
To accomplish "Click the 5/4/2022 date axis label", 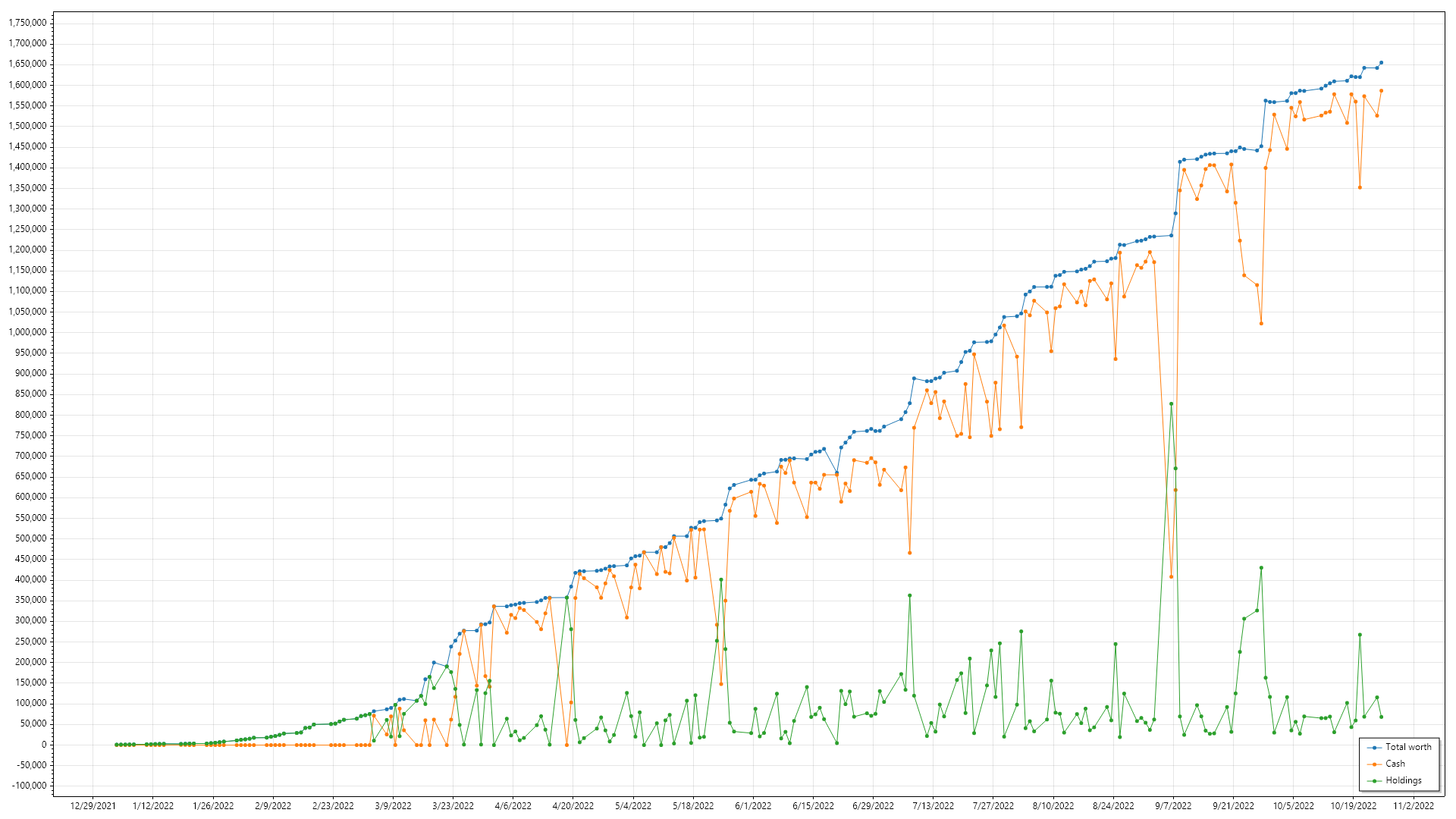I will point(633,806).
